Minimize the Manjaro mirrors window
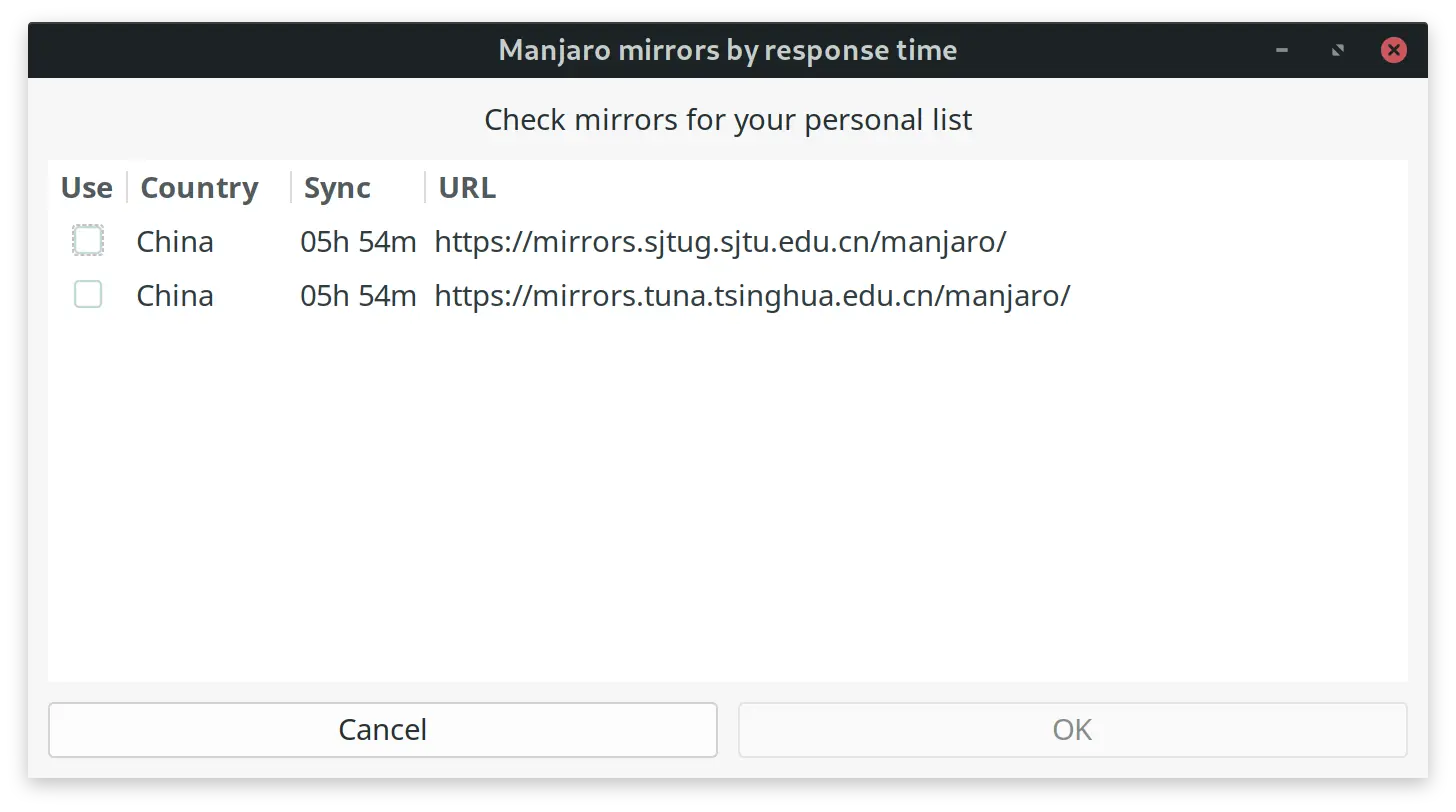Screen dimensions: 1456x812 click(x=1282, y=50)
